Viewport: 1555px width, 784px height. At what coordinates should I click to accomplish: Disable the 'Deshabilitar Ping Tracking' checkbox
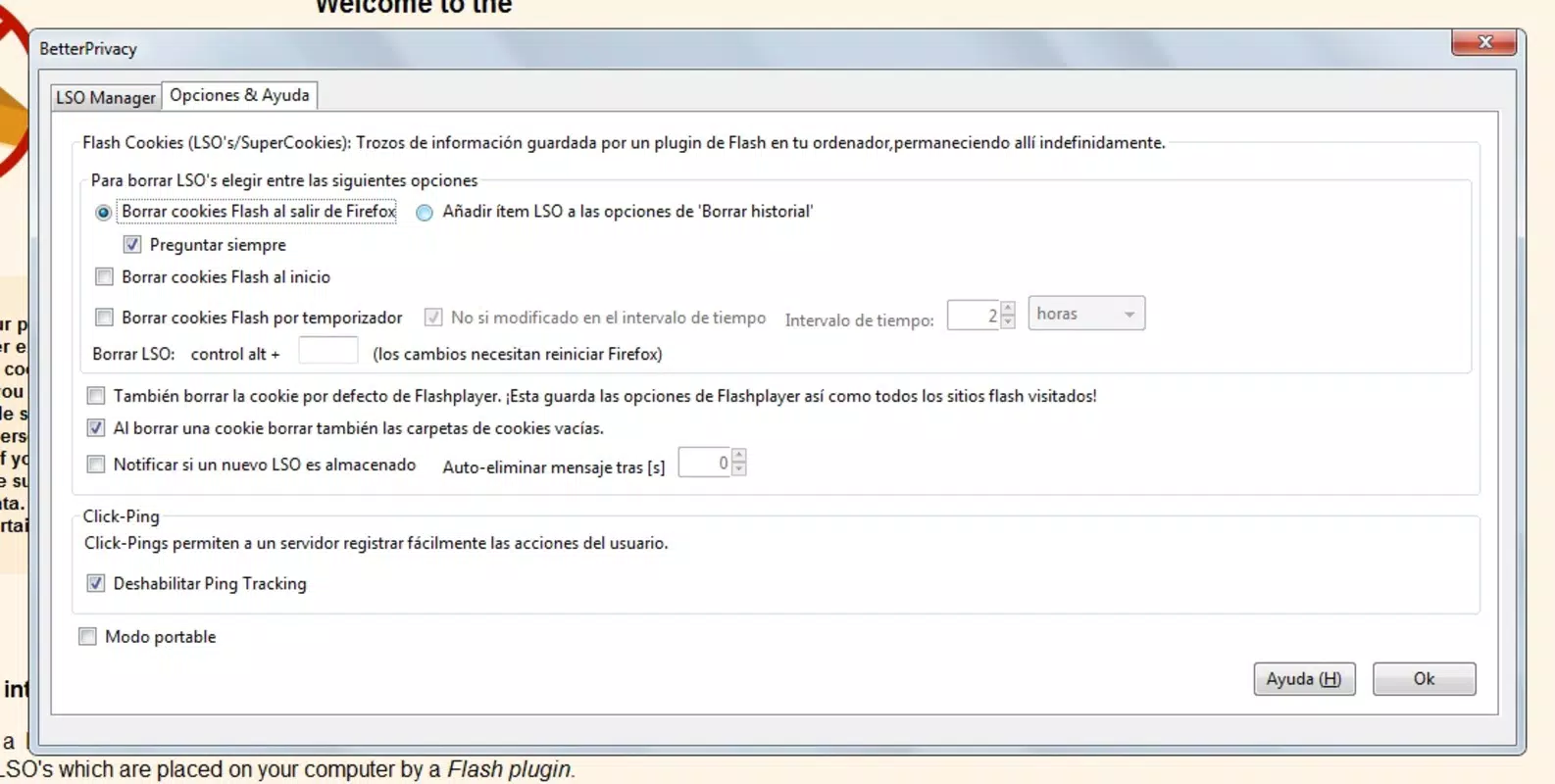[96, 583]
